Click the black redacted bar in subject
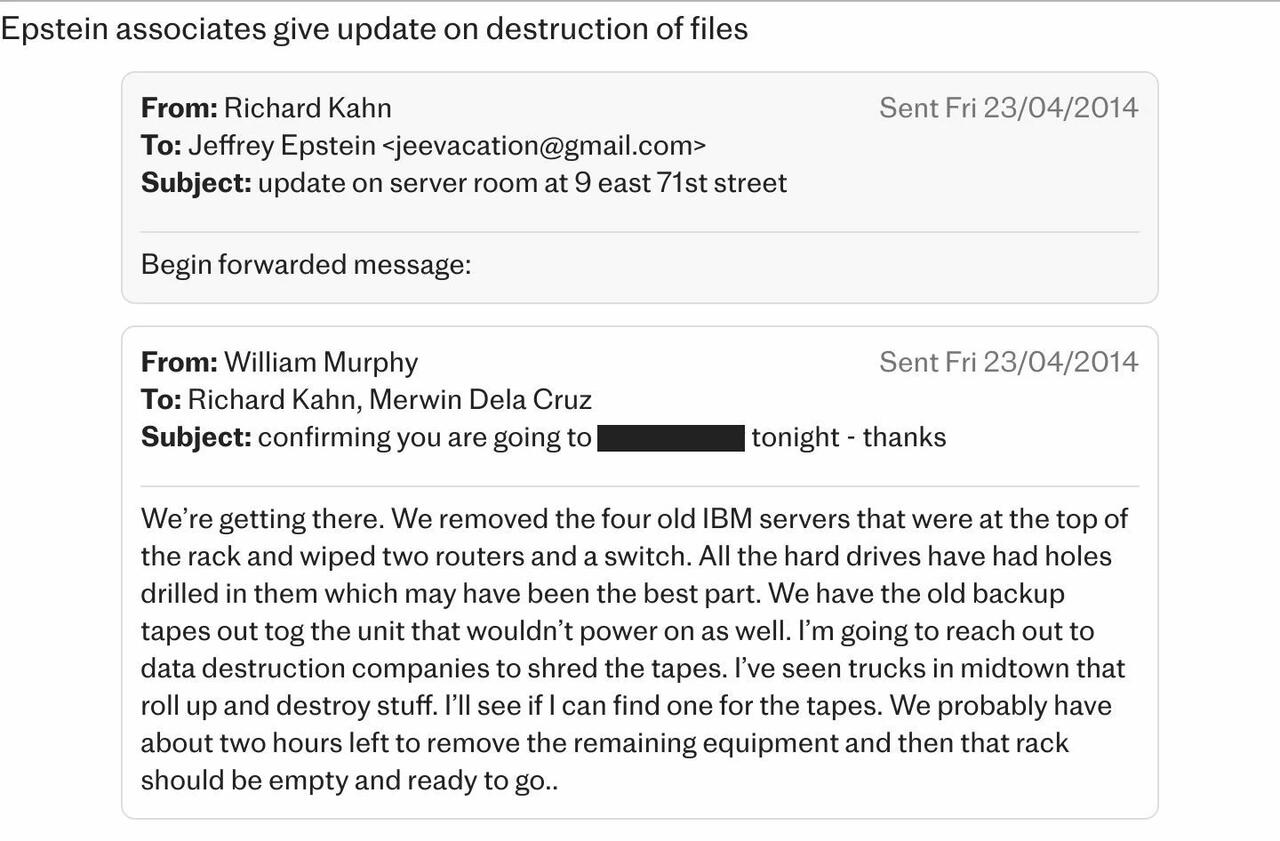This screenshot has width=1280, height=841. 671,438
